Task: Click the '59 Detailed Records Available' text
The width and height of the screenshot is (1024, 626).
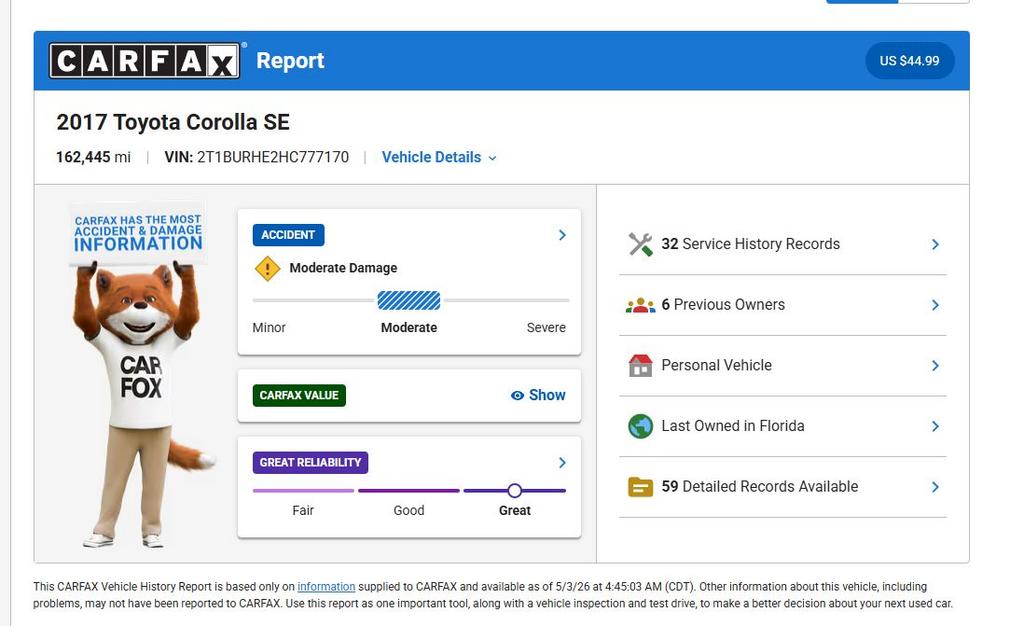Action: [760, 487]
